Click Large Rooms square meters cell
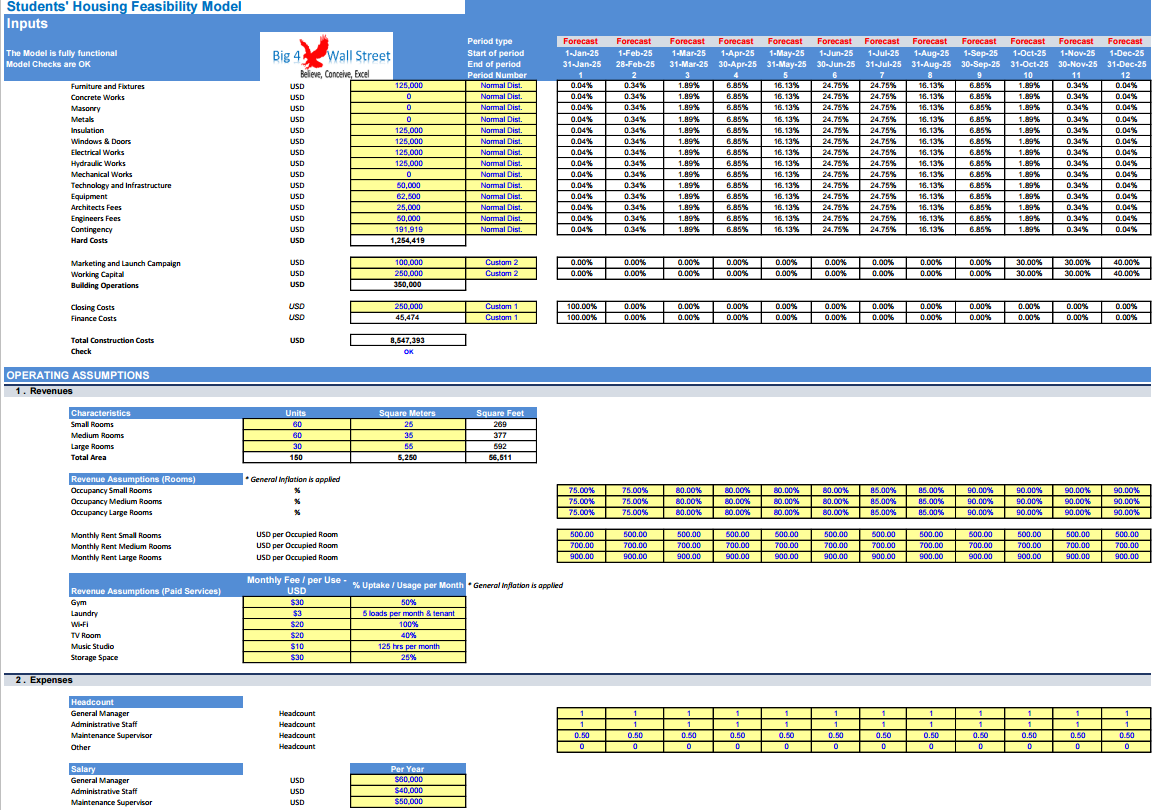The image size is (1154, 810). point(408,447)
